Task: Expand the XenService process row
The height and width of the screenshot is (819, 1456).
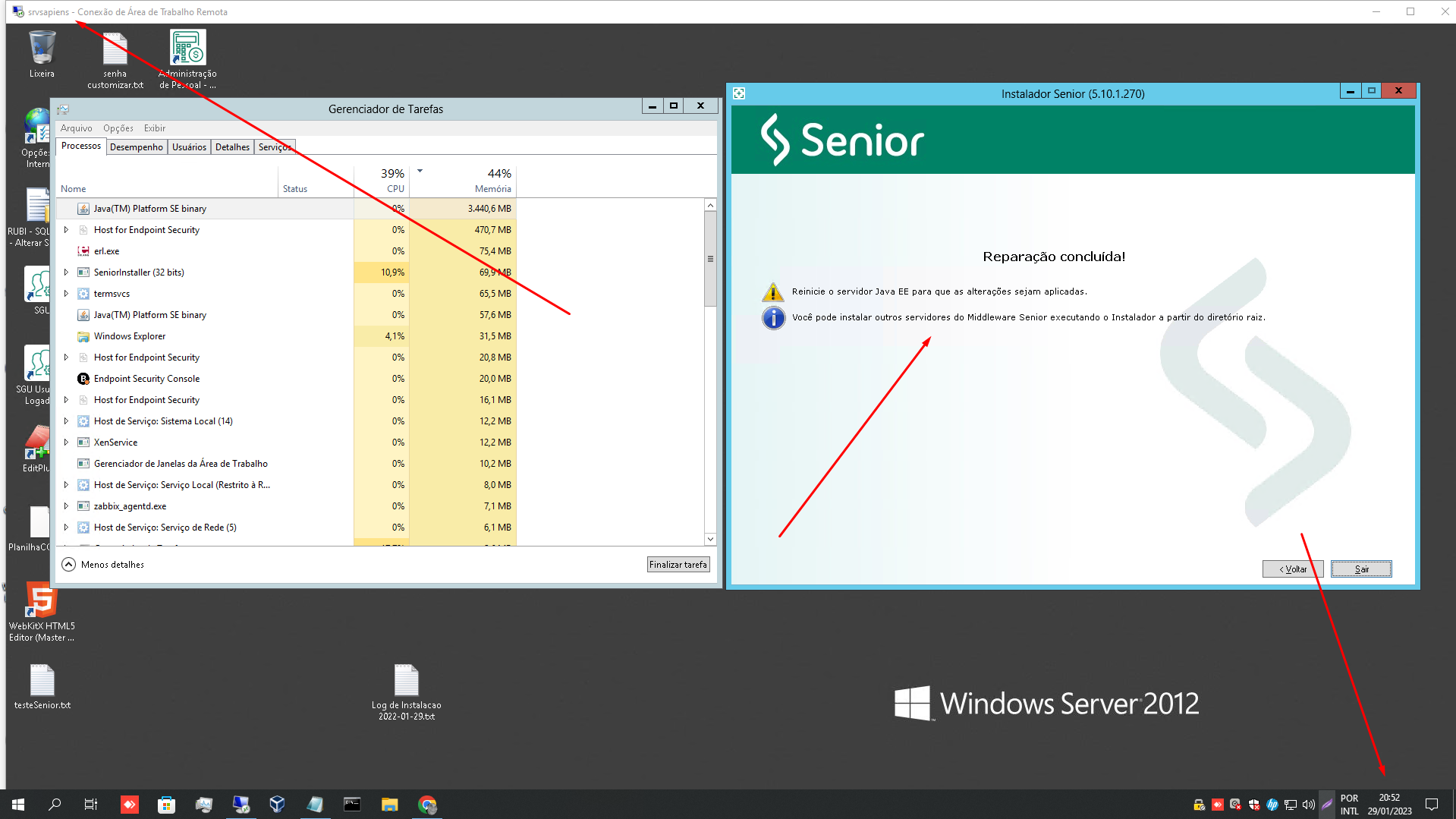Action: [x=66, y=443]
